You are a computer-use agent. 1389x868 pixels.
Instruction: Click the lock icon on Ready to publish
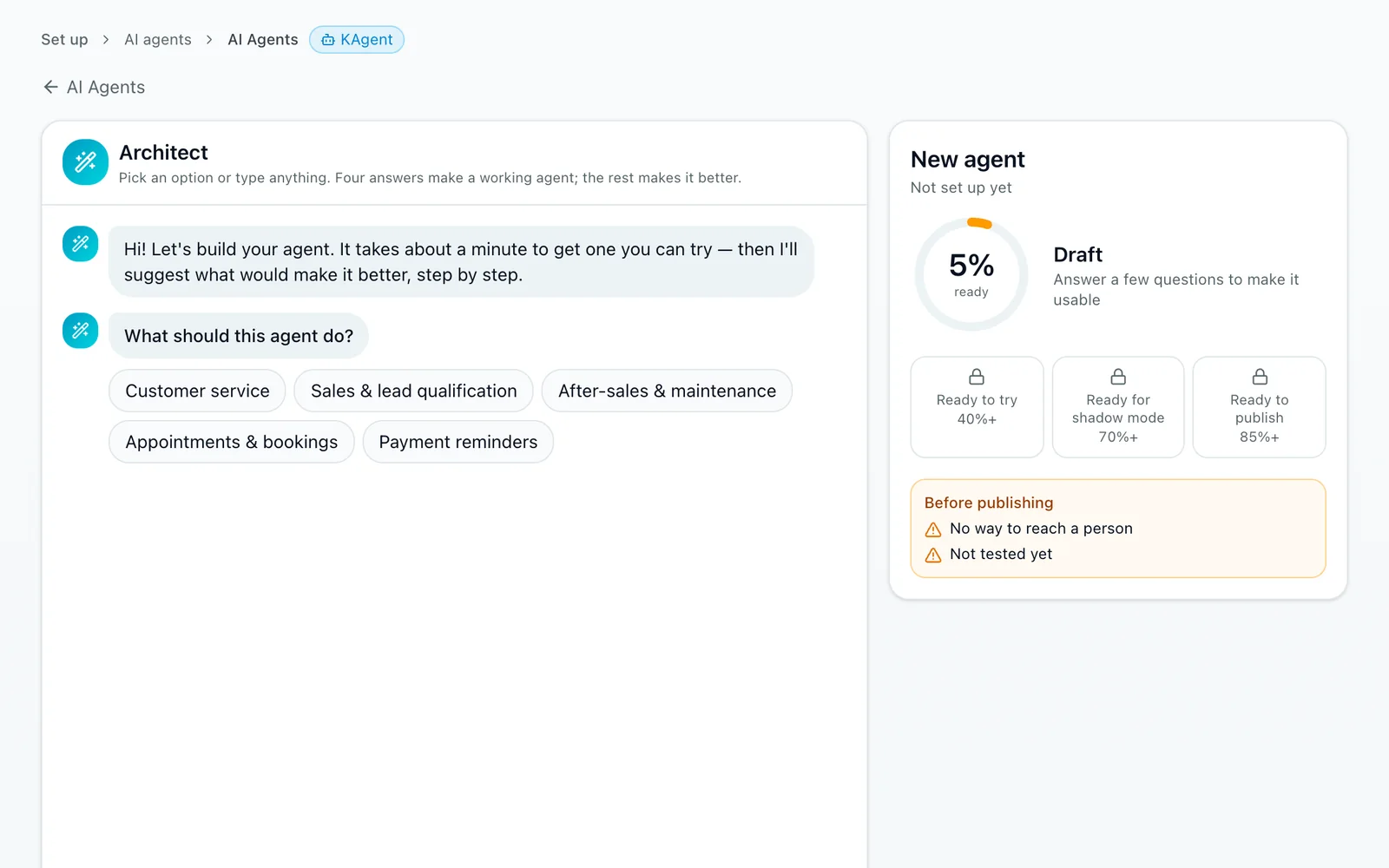point(1260,377)
